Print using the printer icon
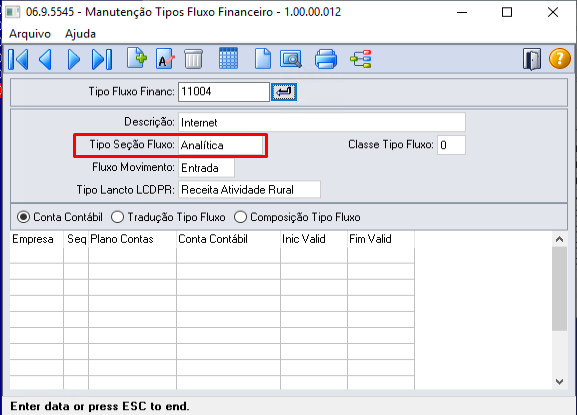This screenshot has height=415, width=577. (x=326, y=59)
